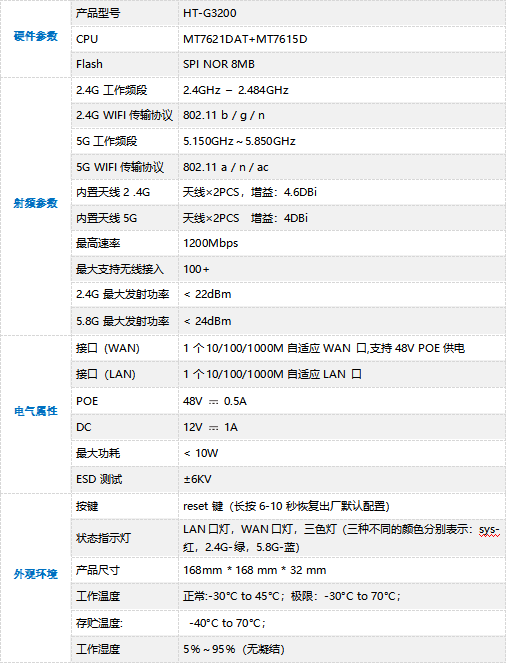Screen dimensions: 507x664
Task: Click the 2.4G WIFI 传输协议 label
Action: [125, 115]
